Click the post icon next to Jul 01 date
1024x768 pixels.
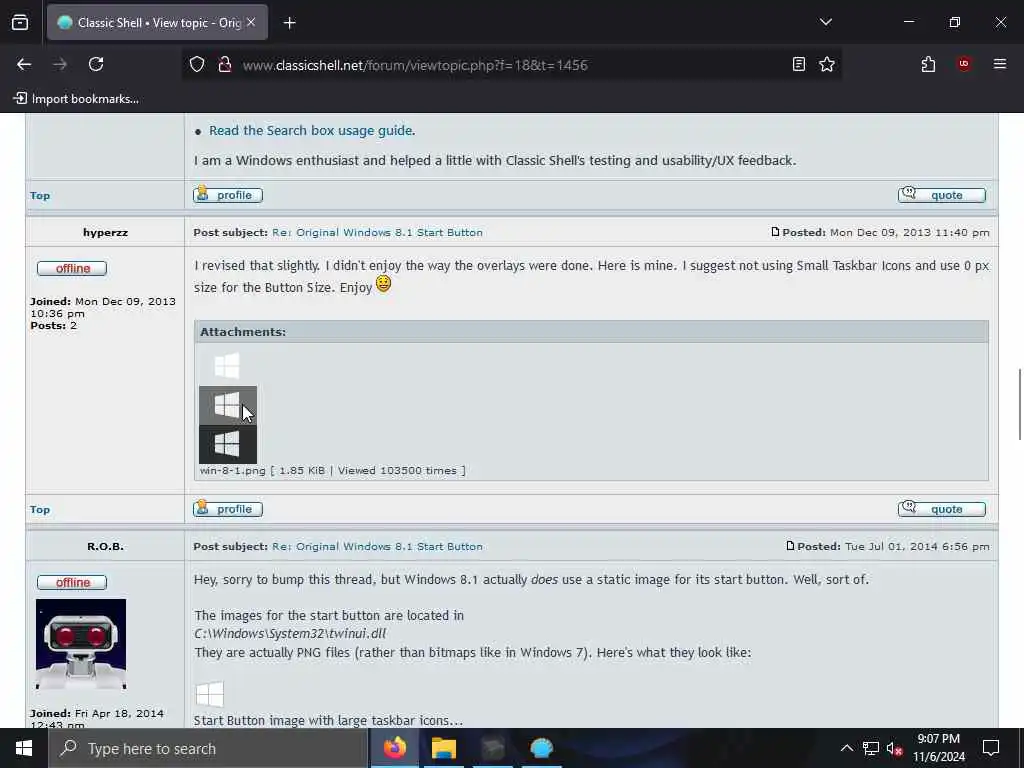coord(790,546)
